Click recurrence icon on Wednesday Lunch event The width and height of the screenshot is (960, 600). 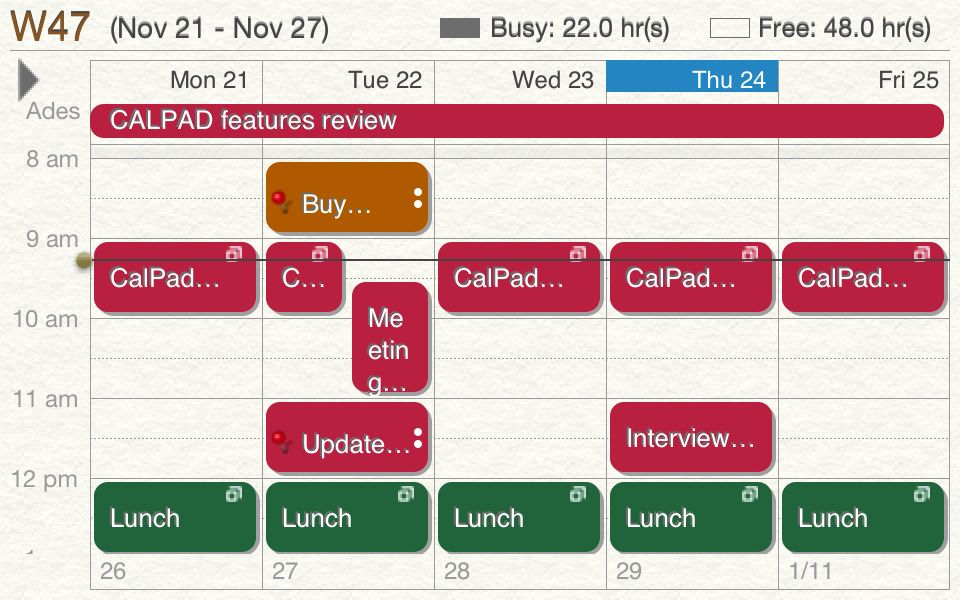click(x=578, y=493)
